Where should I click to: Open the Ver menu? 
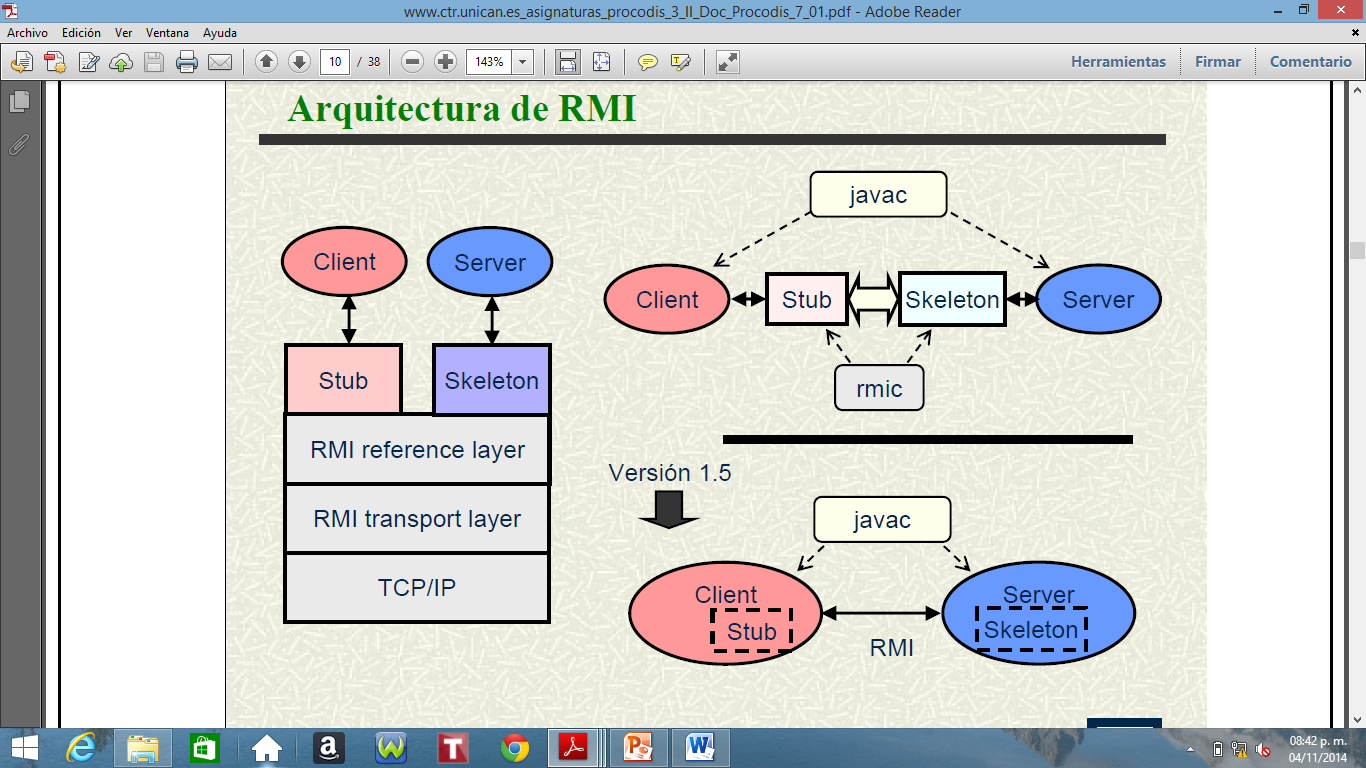(x=122, y=32)
